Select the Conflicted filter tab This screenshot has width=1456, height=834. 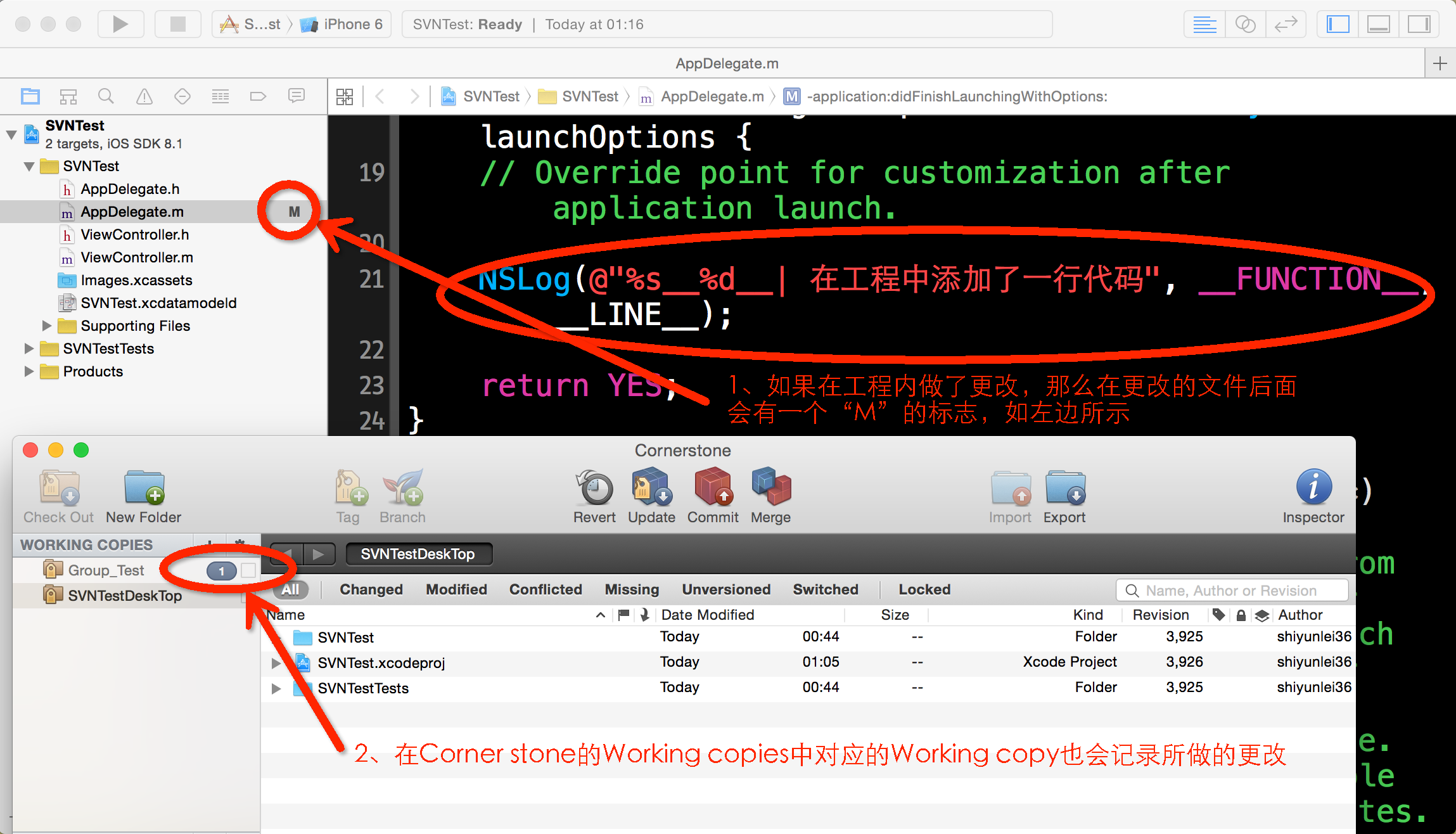[546, 589]
